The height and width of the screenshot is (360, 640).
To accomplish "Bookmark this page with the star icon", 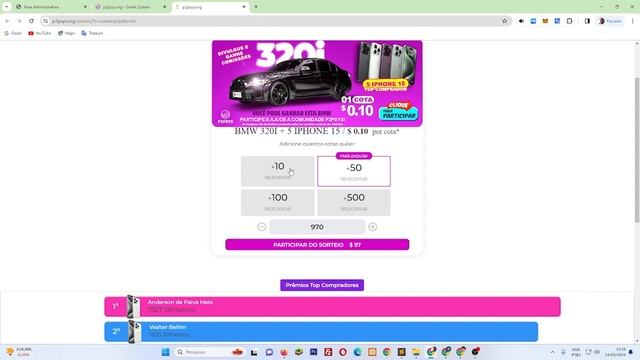I will [x=504, y=21].
